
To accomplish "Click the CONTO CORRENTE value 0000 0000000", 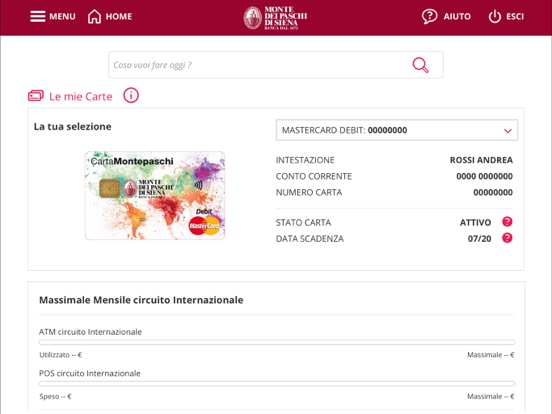I will coord(484,176).
